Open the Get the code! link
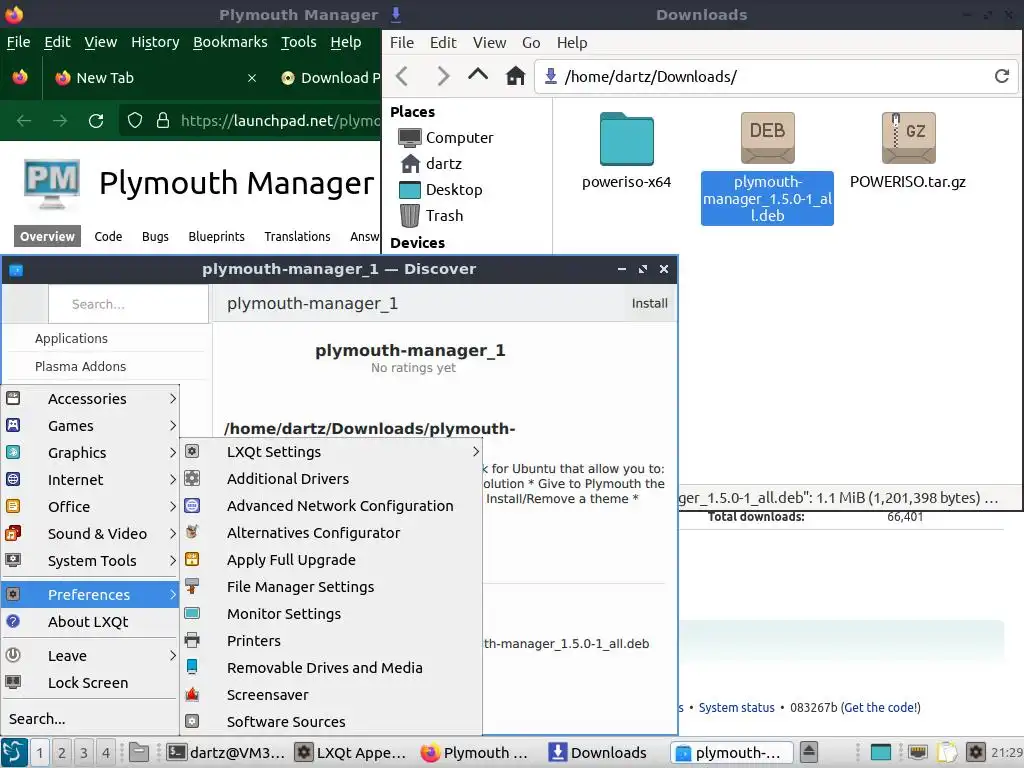Screen dimensions: 1024x768 pyautogui.click(x=882, y=708)
